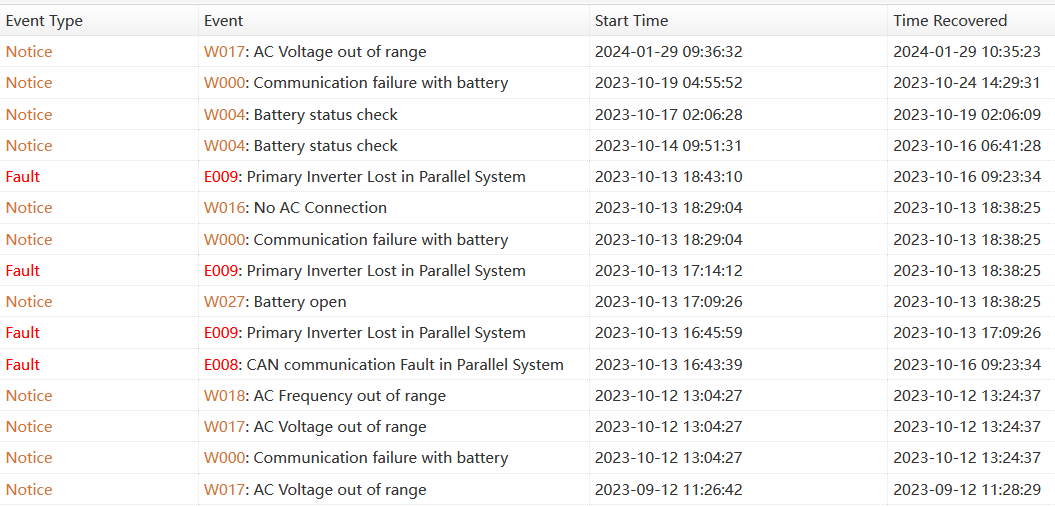Click the recovered time 2023-10-24 14:29:31

(x=966, y=83)
